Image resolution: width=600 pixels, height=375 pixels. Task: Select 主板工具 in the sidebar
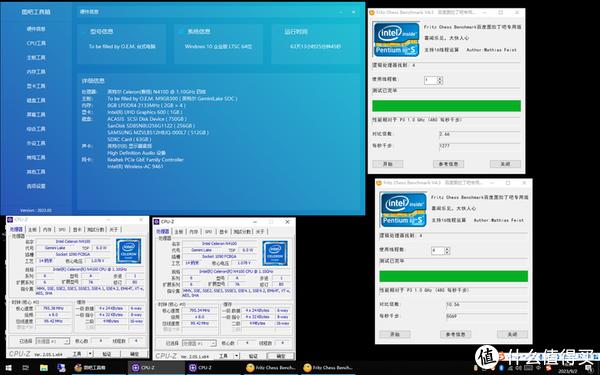[x=36, y=57]
